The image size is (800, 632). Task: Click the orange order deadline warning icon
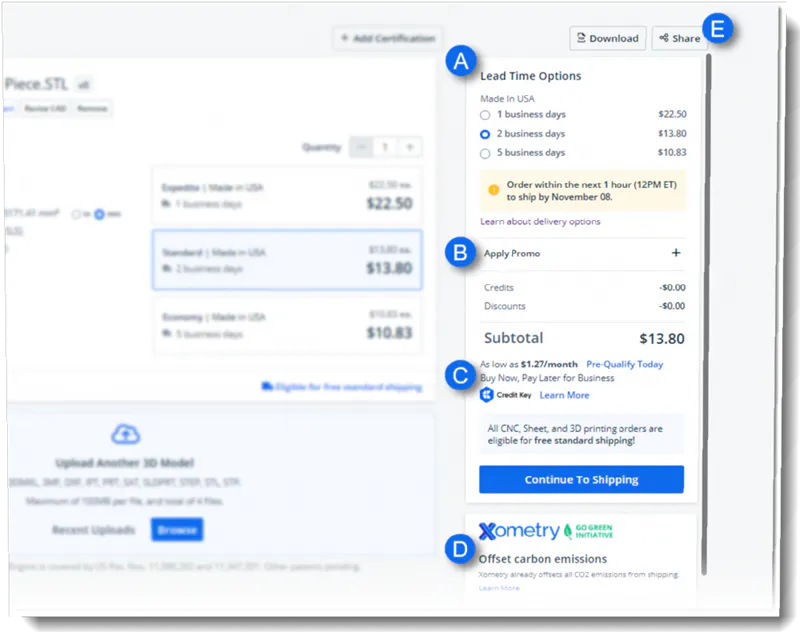click(493, 190)
